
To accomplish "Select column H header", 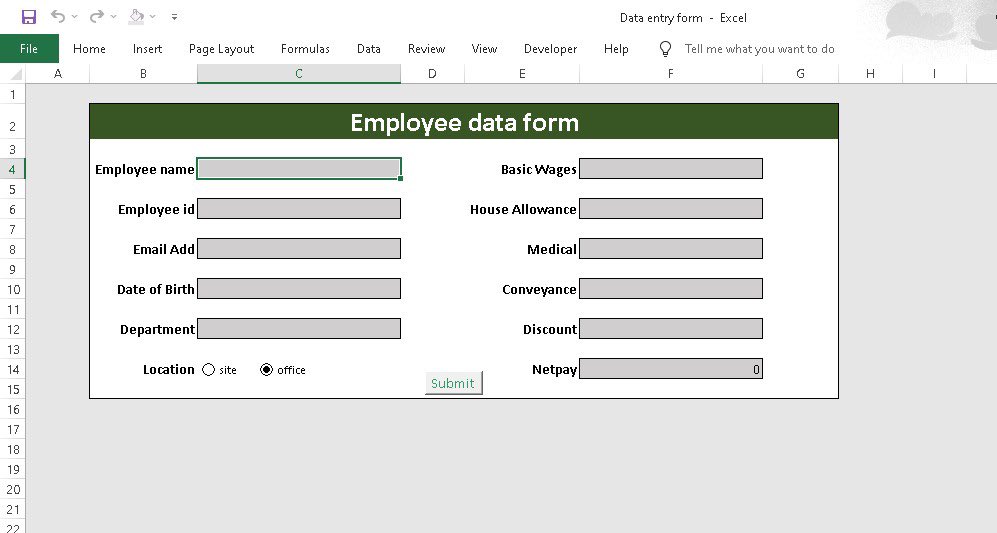I will pos(870,74).
